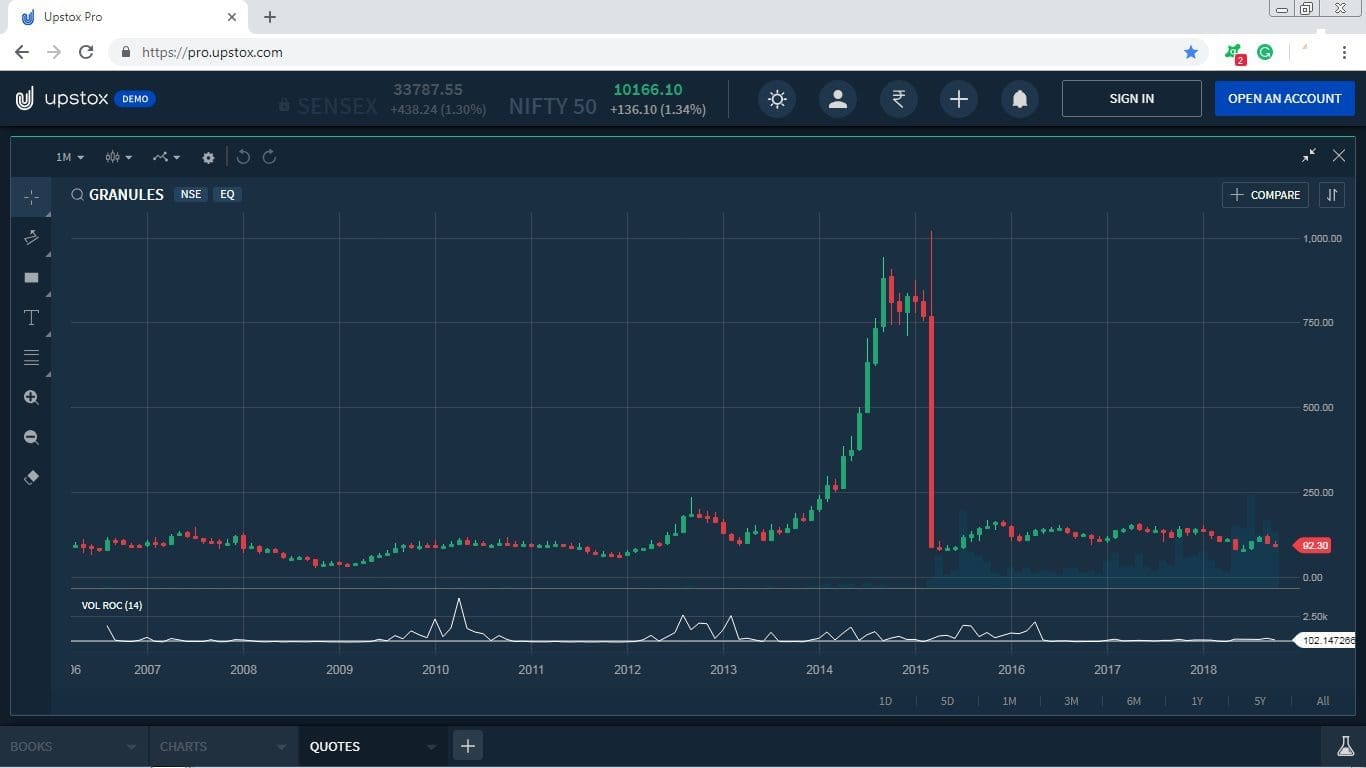1366x768 pixels.
Task: Toggle the theme brightness icon
Action: pyautogui.click(x=777, y=99)
